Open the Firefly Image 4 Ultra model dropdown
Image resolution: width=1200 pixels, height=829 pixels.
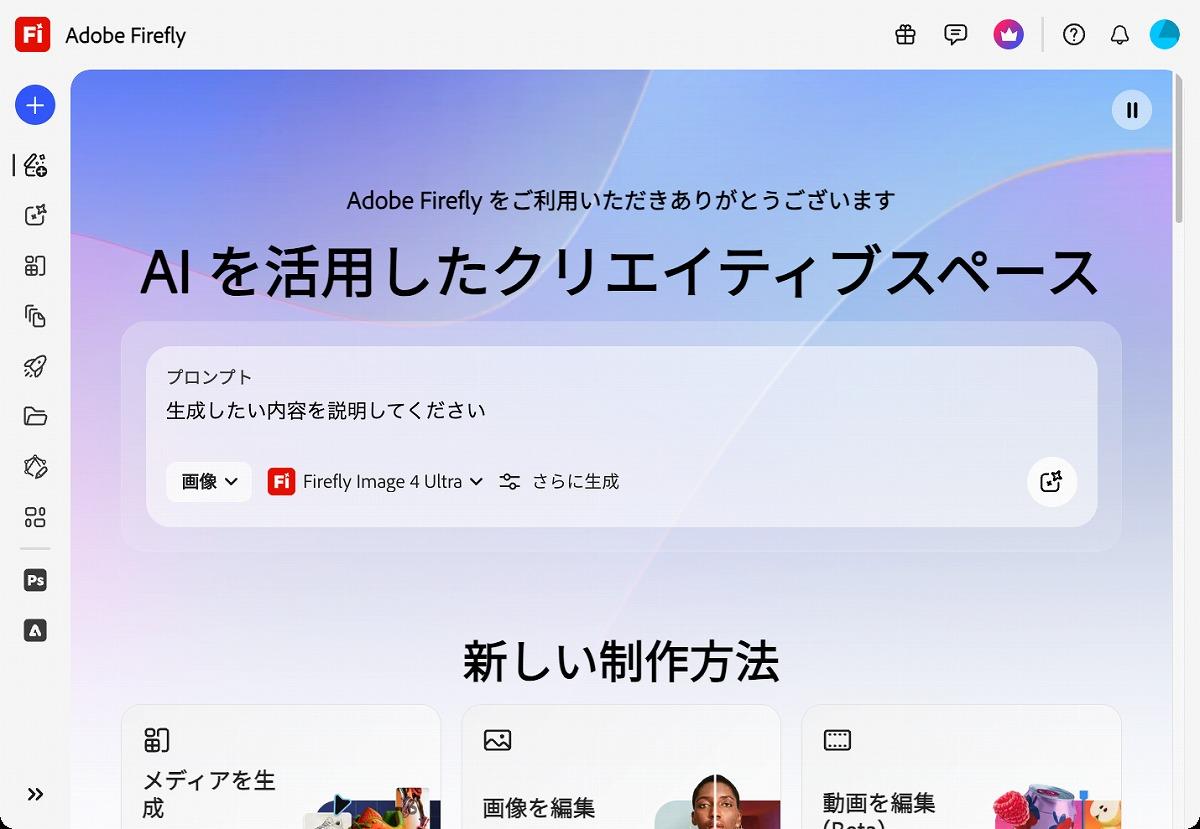tap(376, 482)
